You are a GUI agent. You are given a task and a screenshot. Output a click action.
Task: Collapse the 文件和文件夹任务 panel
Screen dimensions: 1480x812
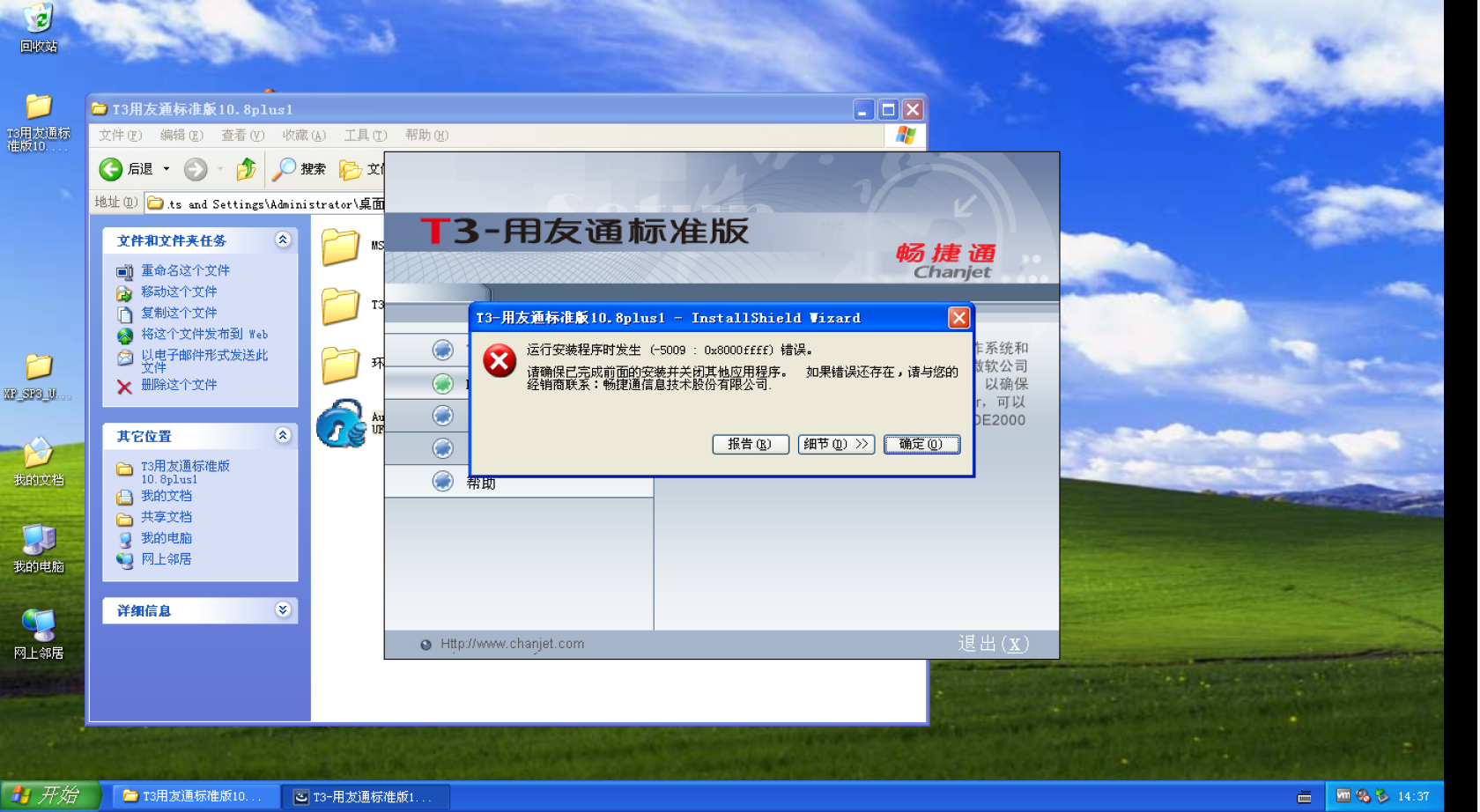point(283,240)
